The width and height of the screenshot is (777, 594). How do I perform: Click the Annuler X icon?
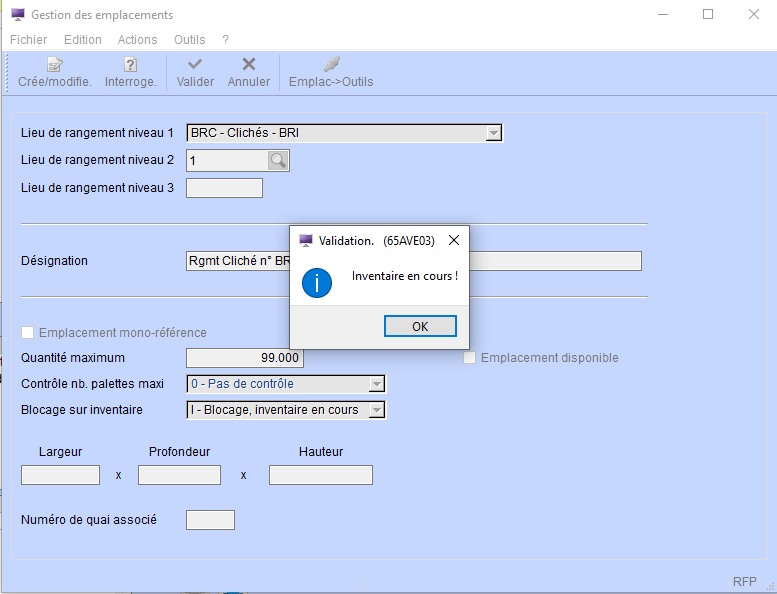coord(249,65)
